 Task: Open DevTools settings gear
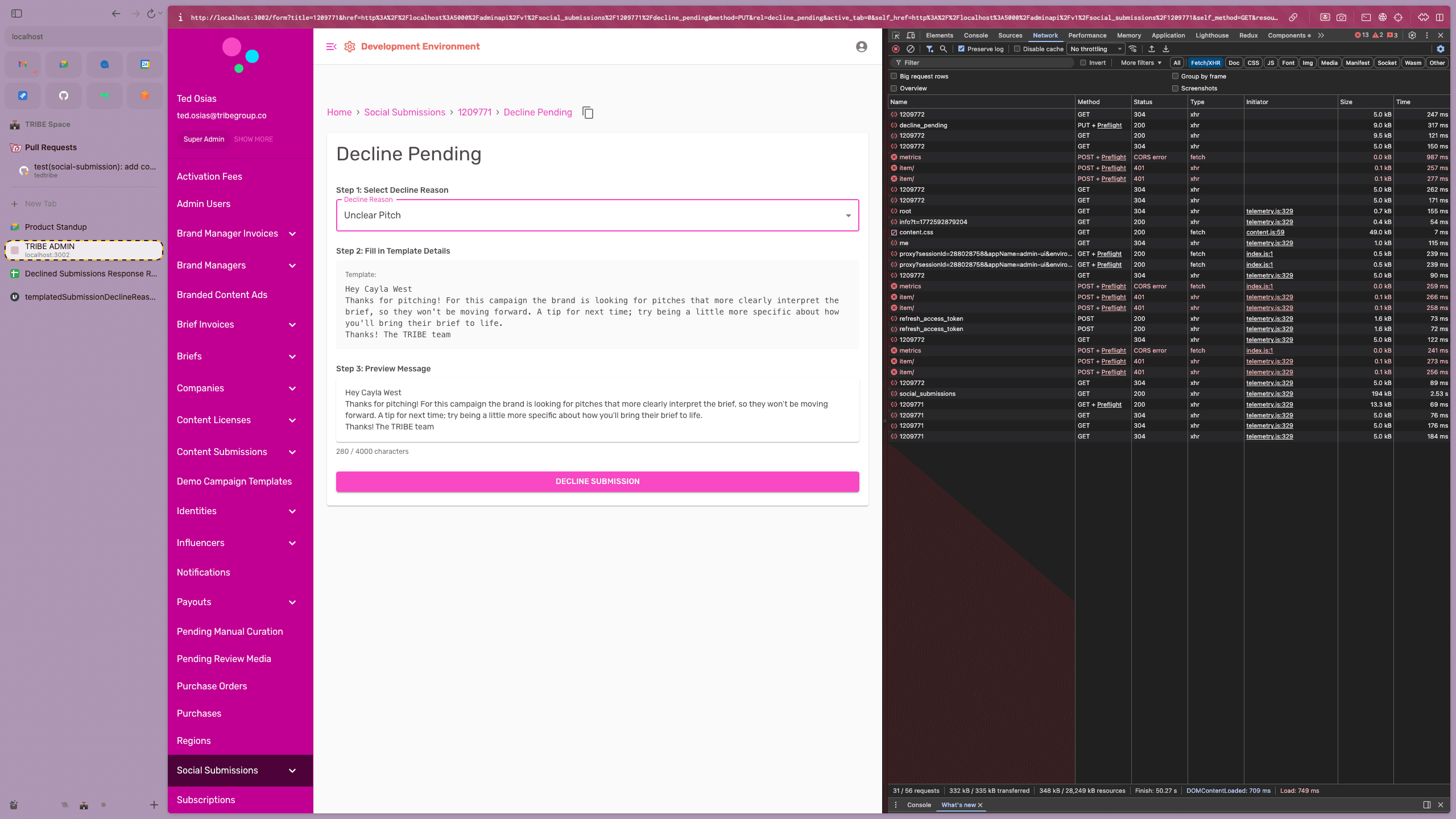click(x=1412, y=35)
